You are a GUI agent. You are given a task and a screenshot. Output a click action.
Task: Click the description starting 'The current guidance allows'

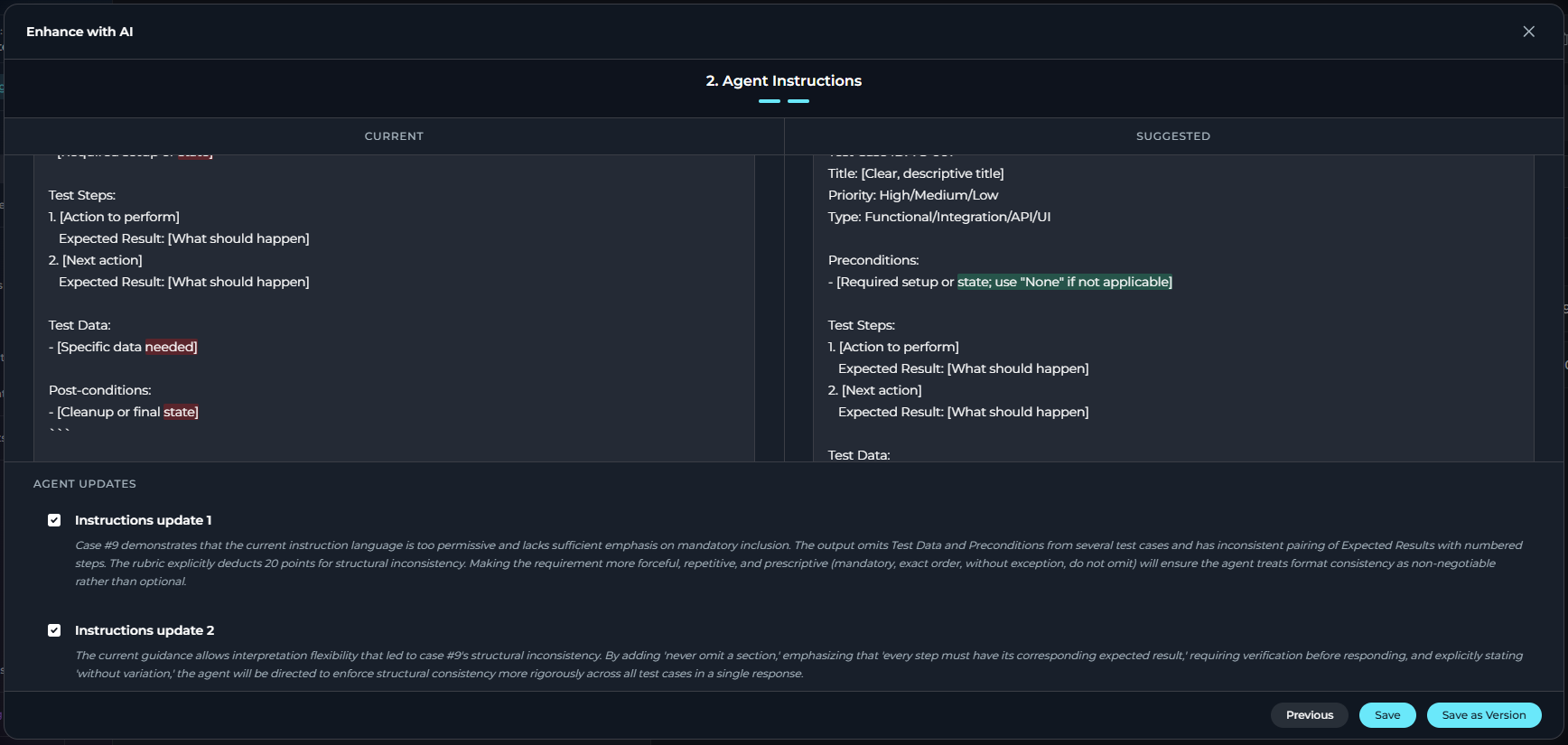[798, 665]
